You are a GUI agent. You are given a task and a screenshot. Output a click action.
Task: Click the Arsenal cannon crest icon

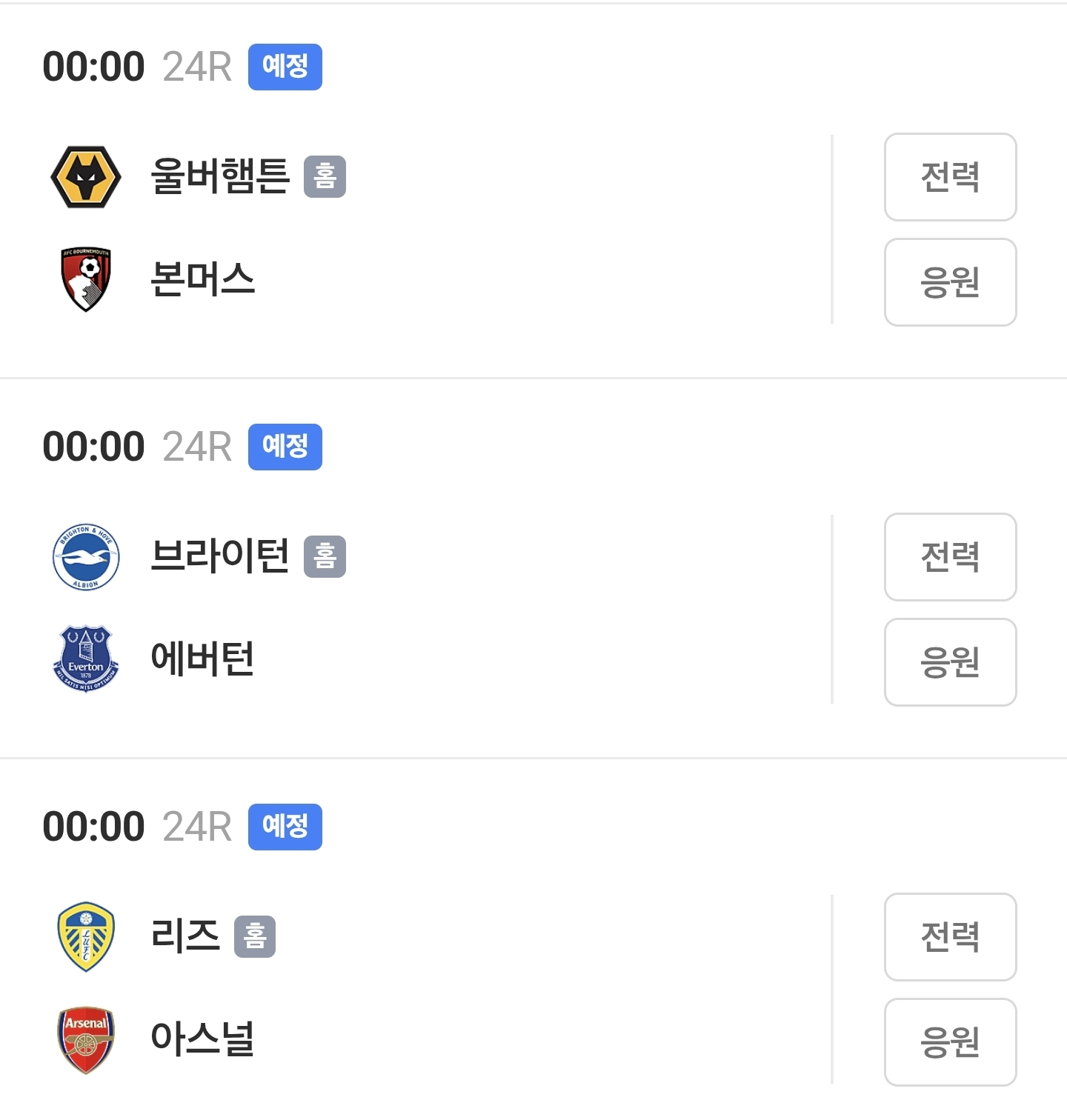coord(86,1039)
